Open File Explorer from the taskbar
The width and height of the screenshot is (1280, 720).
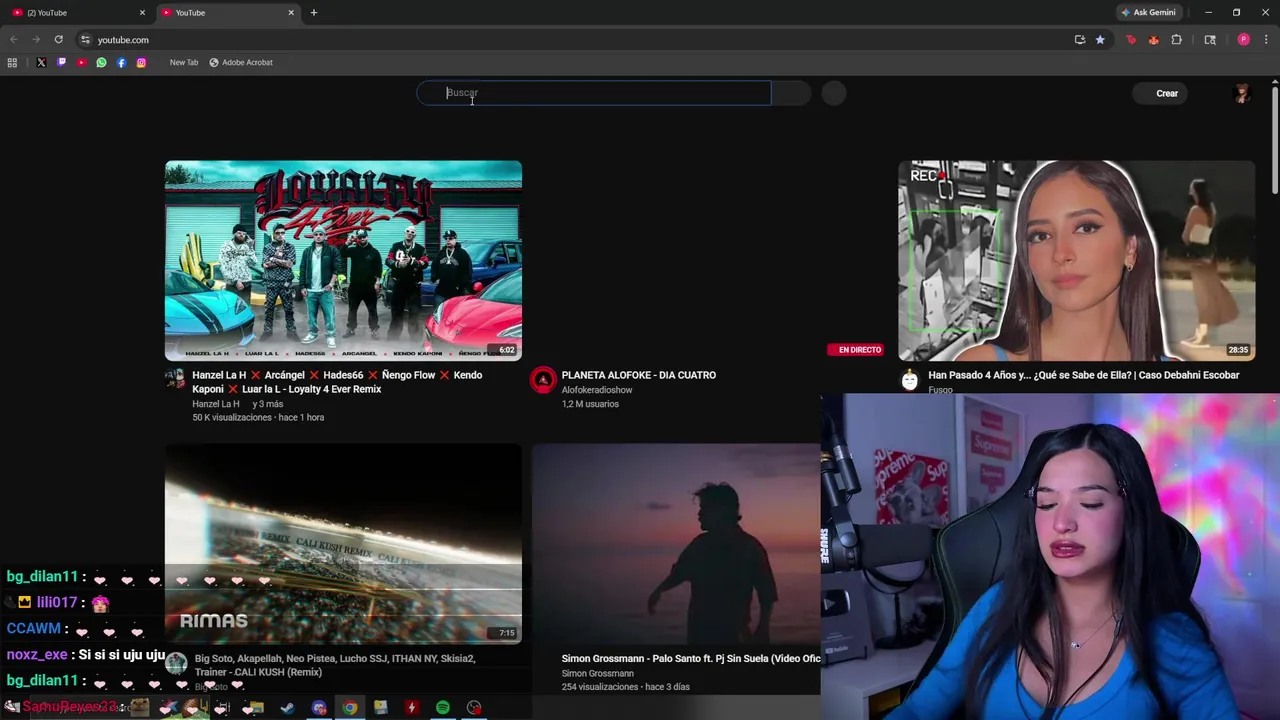coord(256,708)
